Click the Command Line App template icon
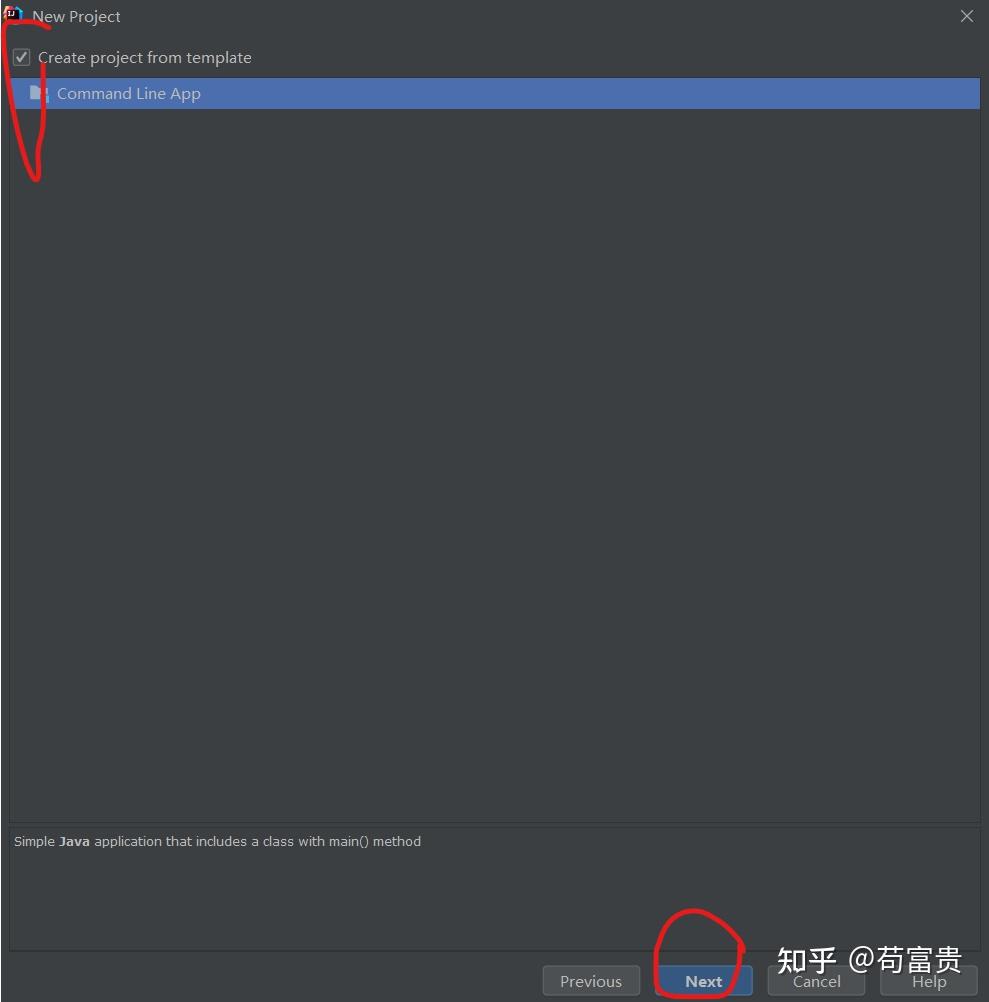 (39, 93)
